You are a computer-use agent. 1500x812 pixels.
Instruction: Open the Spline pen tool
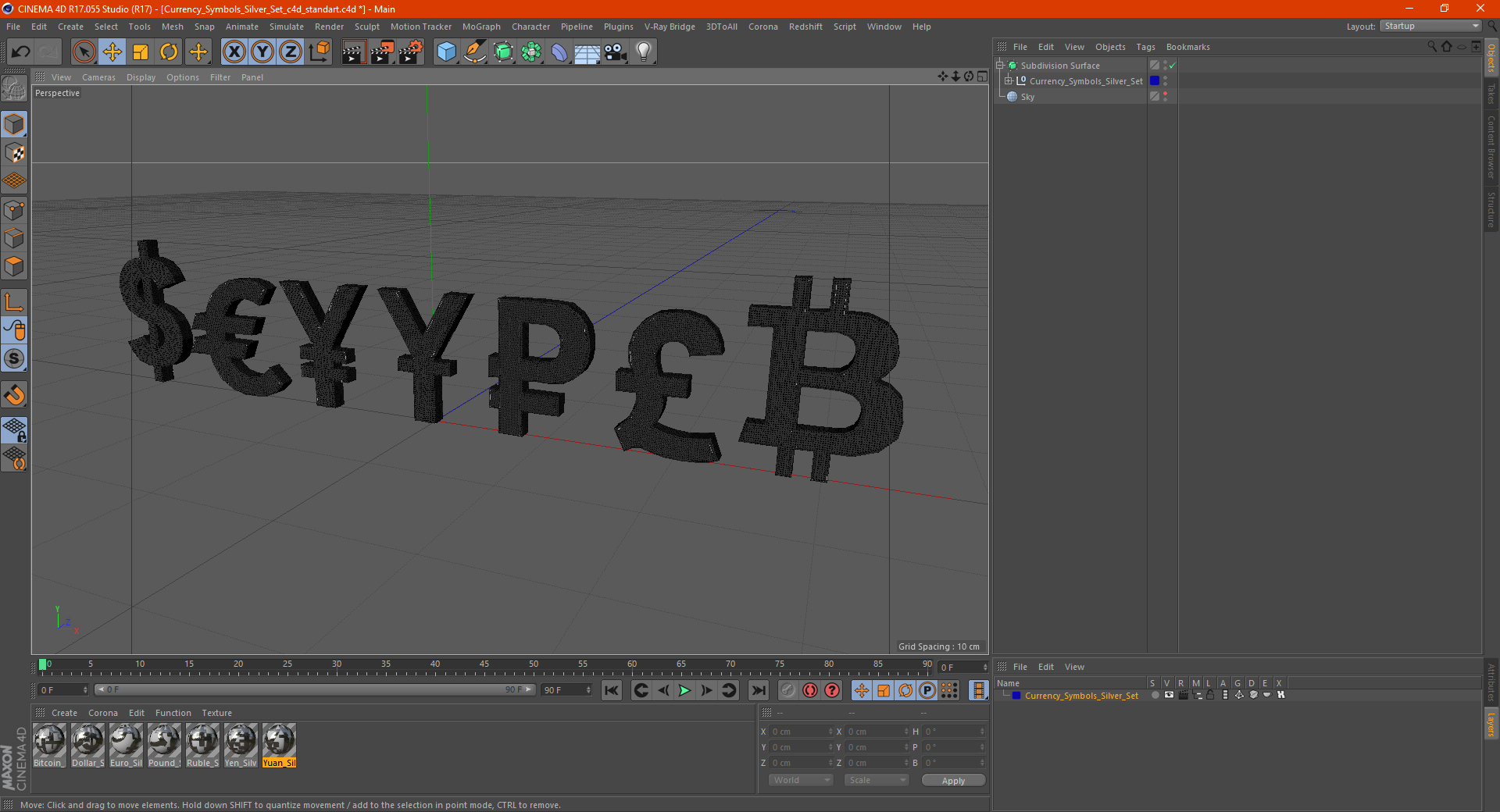[x=474, y=52]
